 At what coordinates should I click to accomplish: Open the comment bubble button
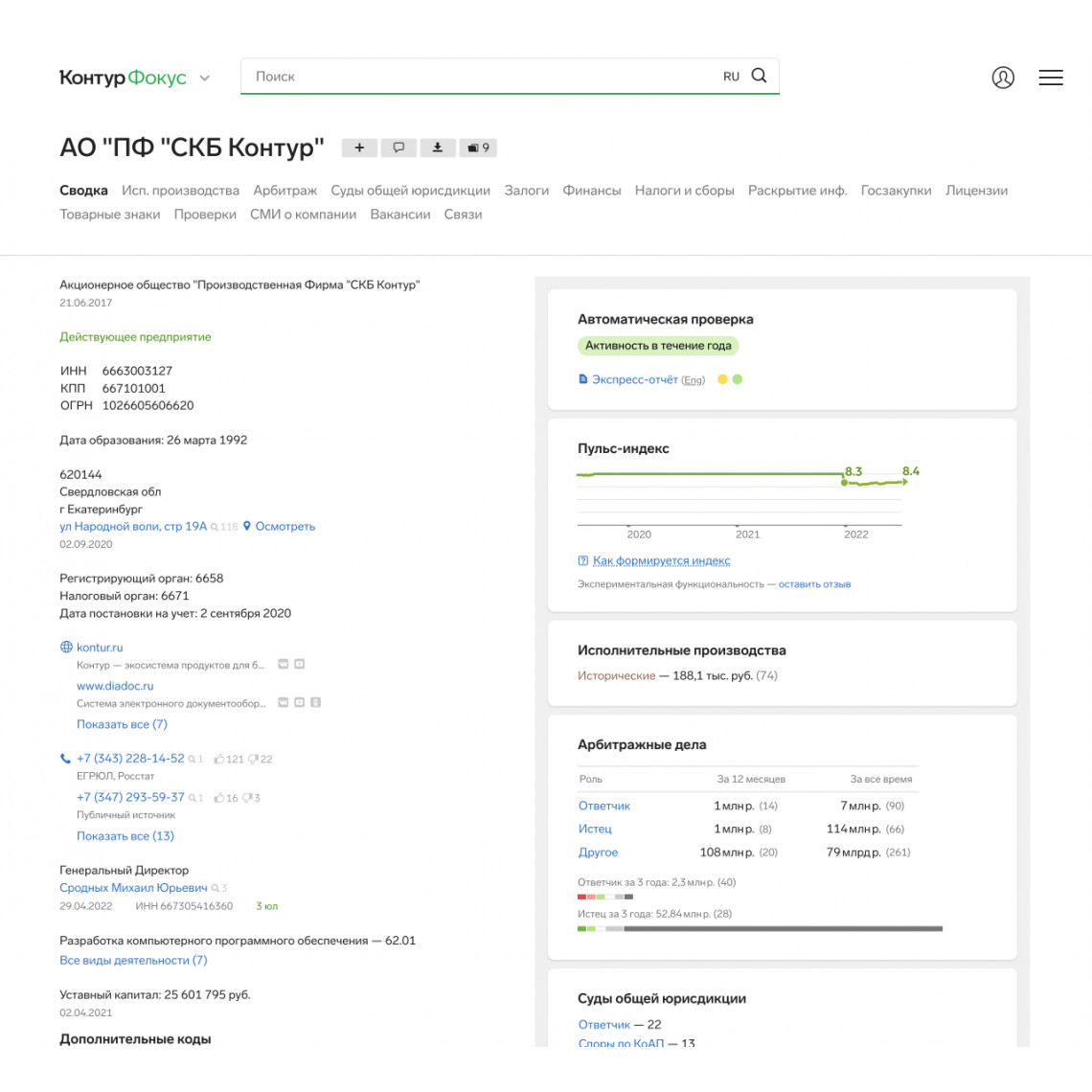click(x=398, y=148)
